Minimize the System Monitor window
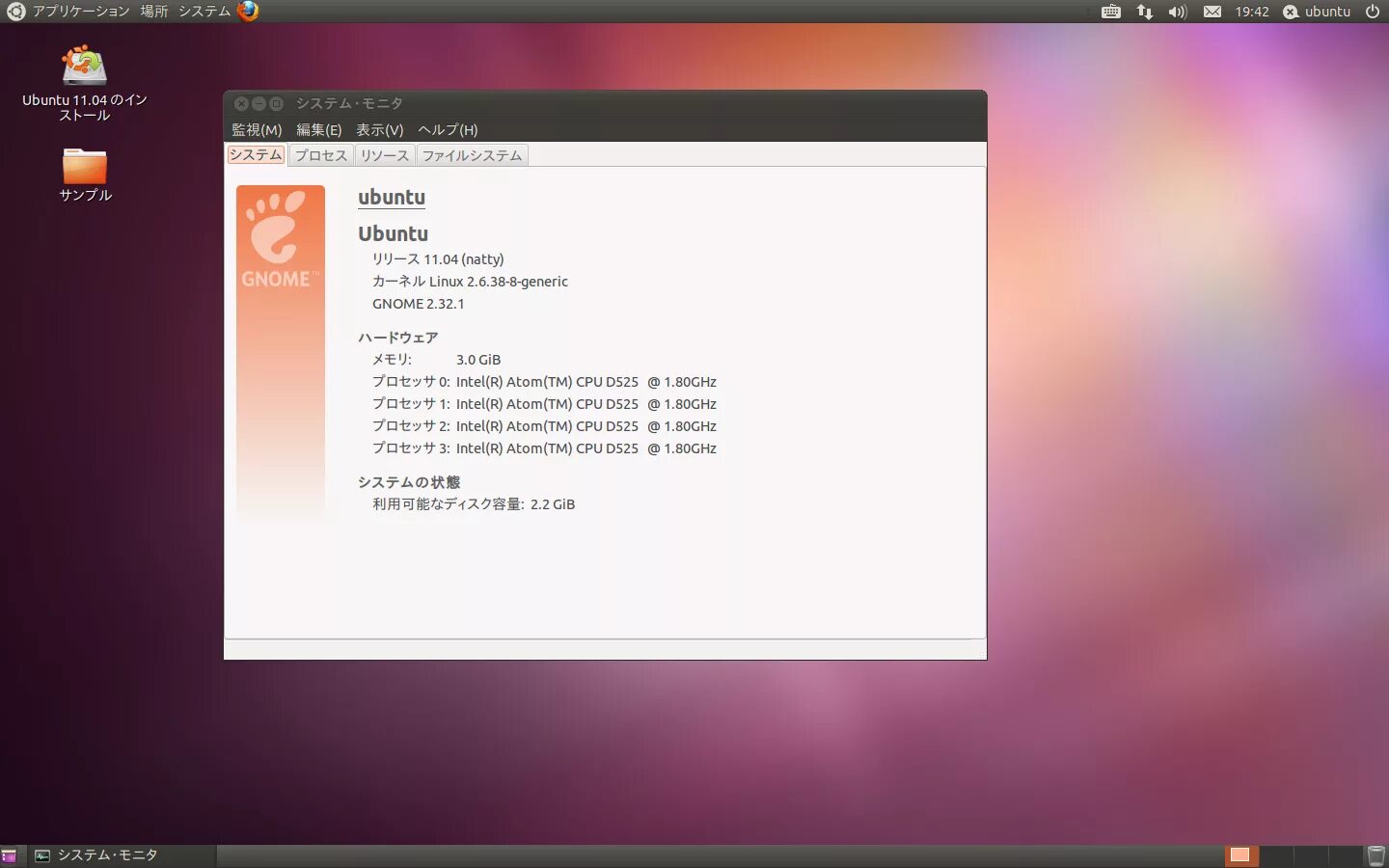The width and height of the screenshot is (1389, 868). 259,103
